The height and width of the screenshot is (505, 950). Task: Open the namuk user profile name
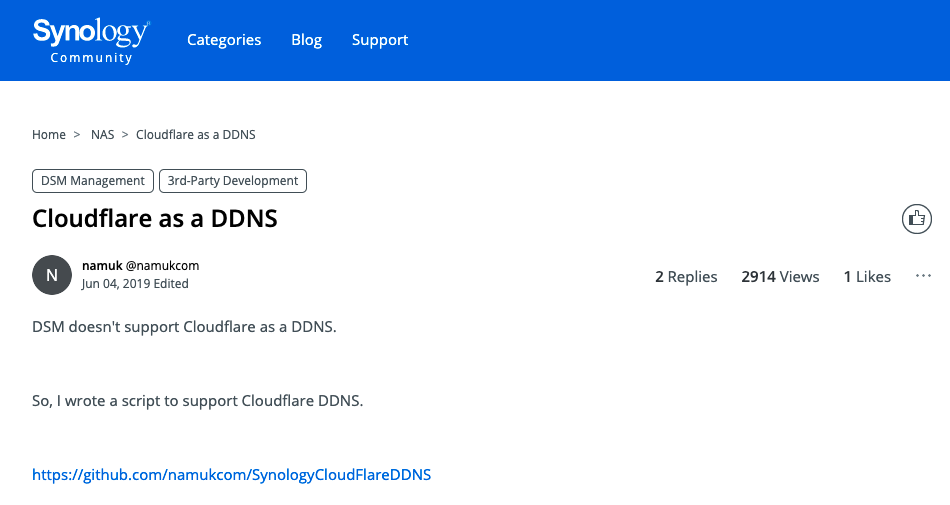(x=102, y=266)
